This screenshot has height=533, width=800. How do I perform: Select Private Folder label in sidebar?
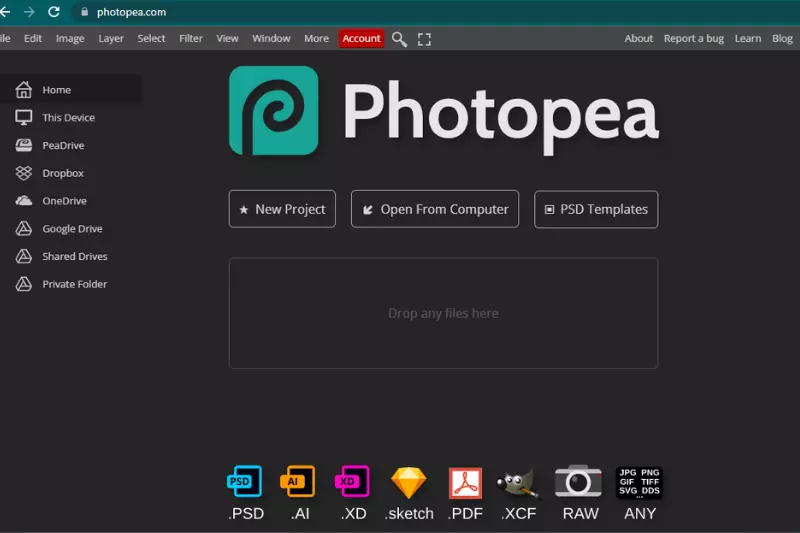point(74,284)
